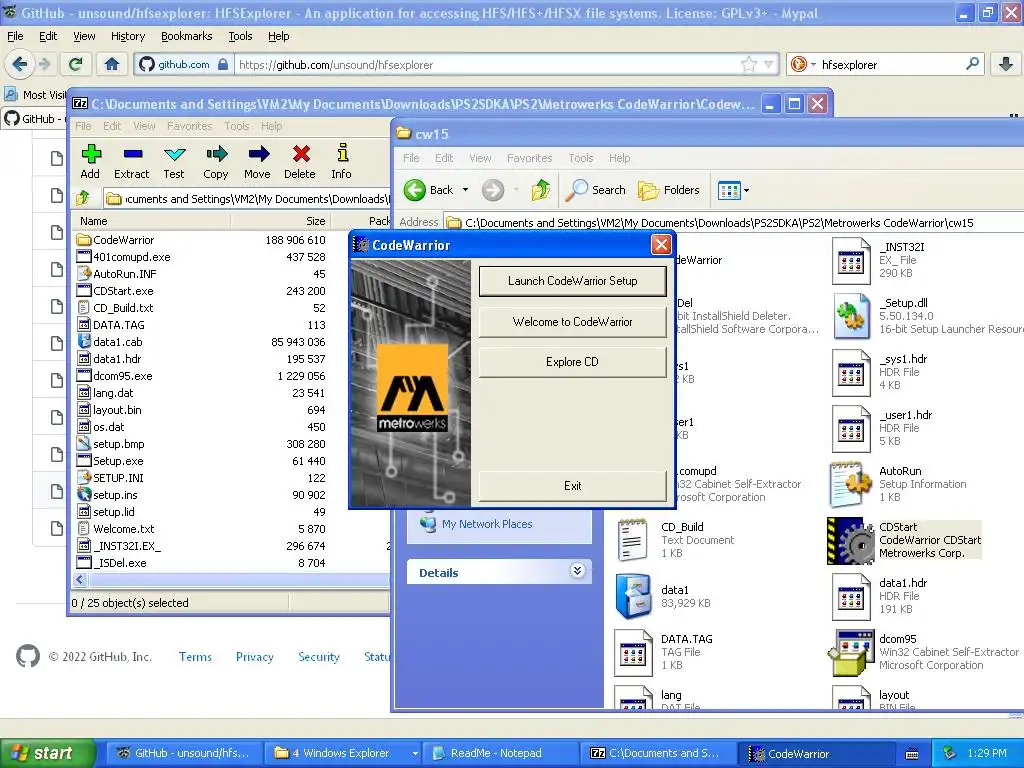Click the Extract icon in 7-Zip

tap(132, 155)
